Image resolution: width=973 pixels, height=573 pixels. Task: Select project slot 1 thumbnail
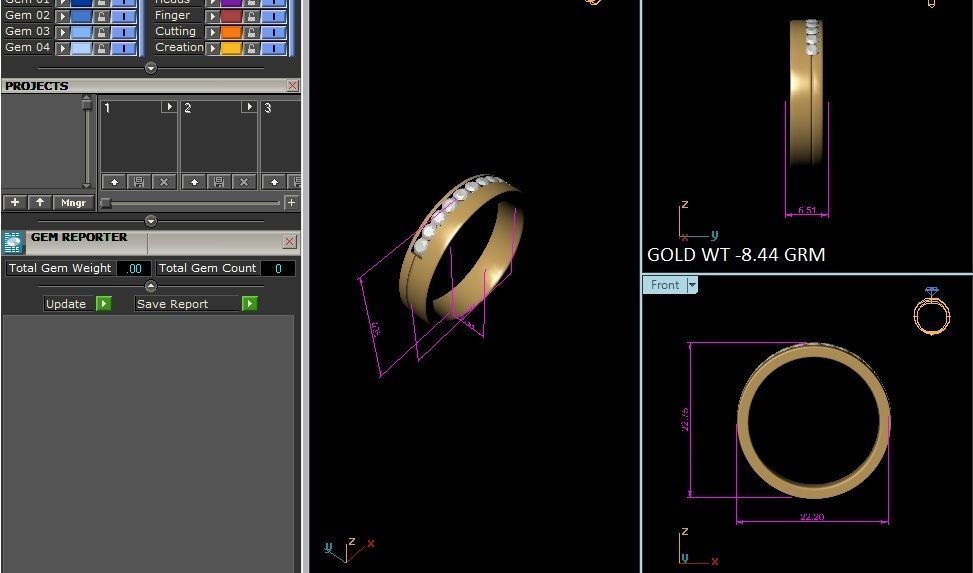coord(139,137)
